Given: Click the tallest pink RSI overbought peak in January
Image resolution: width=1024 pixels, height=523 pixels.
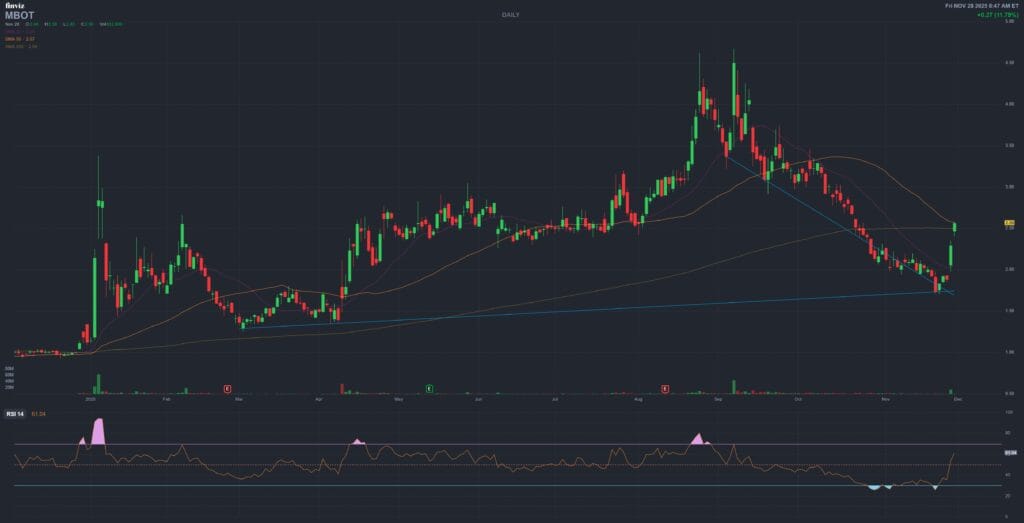Looking at the screenshot, I should tap(98, 431).
